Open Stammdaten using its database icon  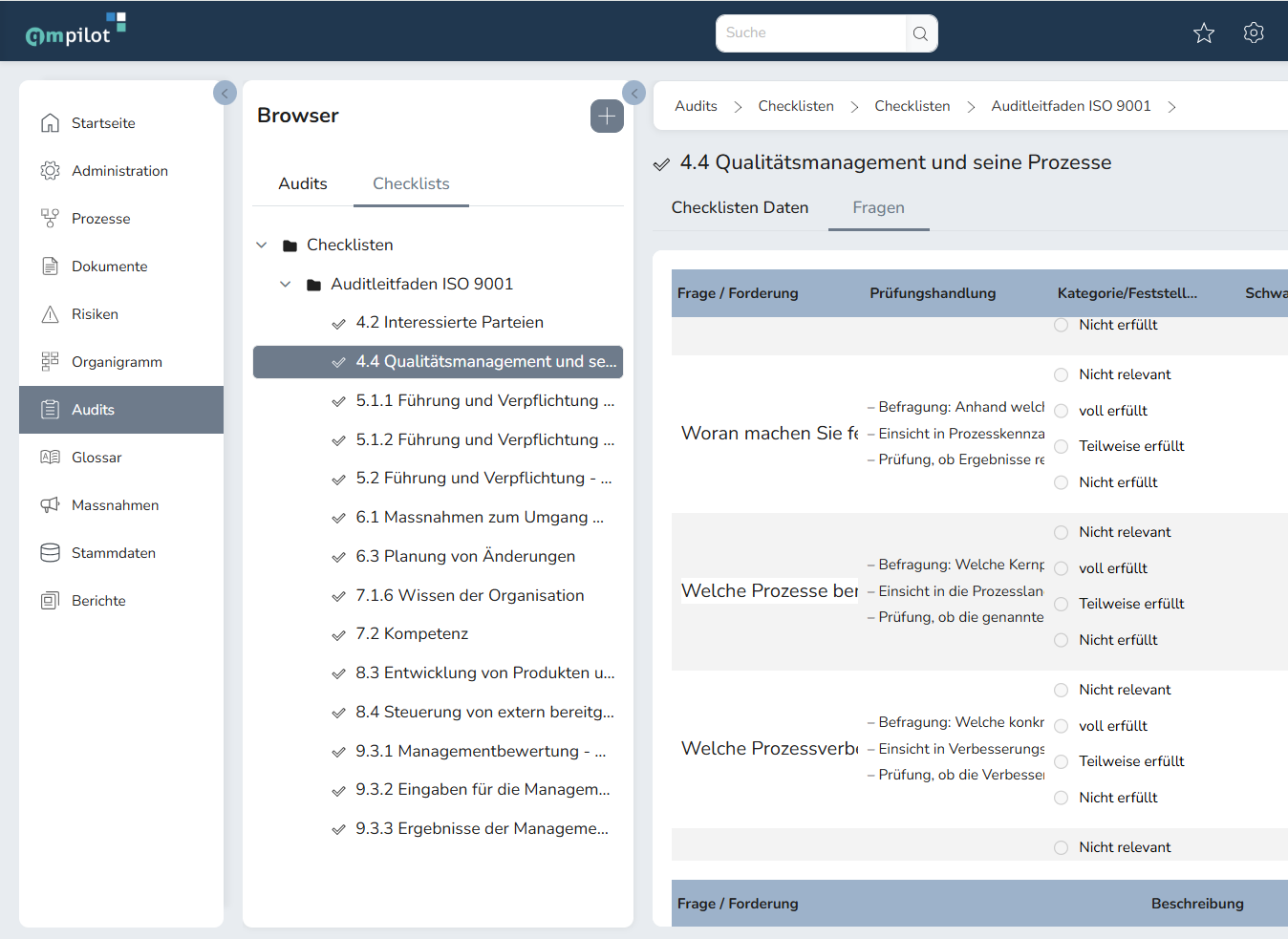(x=50, y=552)
